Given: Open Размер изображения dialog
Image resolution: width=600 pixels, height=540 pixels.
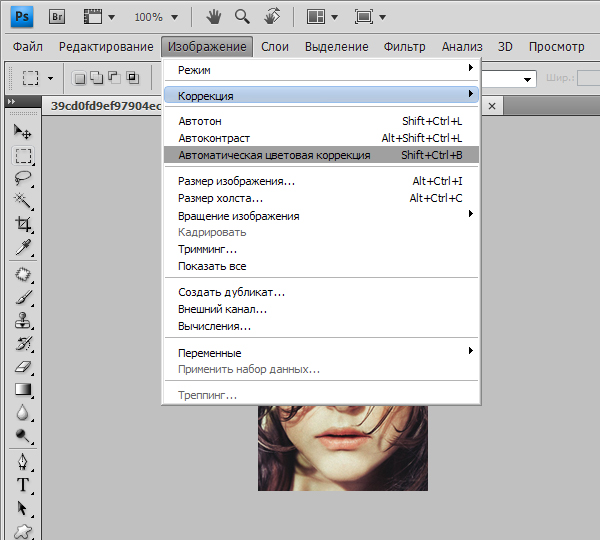Looking at the screenshot, I should pos(321,181).
